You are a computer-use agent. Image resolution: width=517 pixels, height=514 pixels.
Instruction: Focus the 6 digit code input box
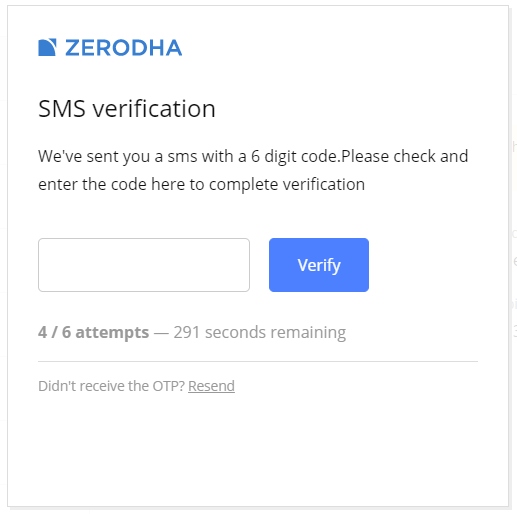coord(144,265)
